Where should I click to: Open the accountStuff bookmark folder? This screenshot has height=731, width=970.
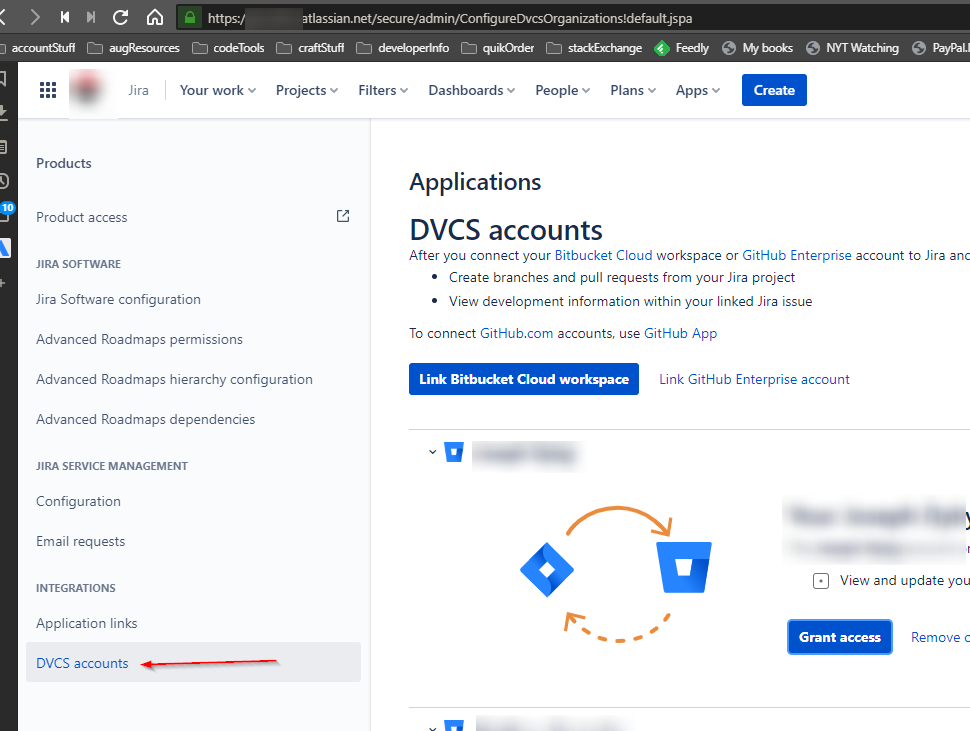click(38, 48)
